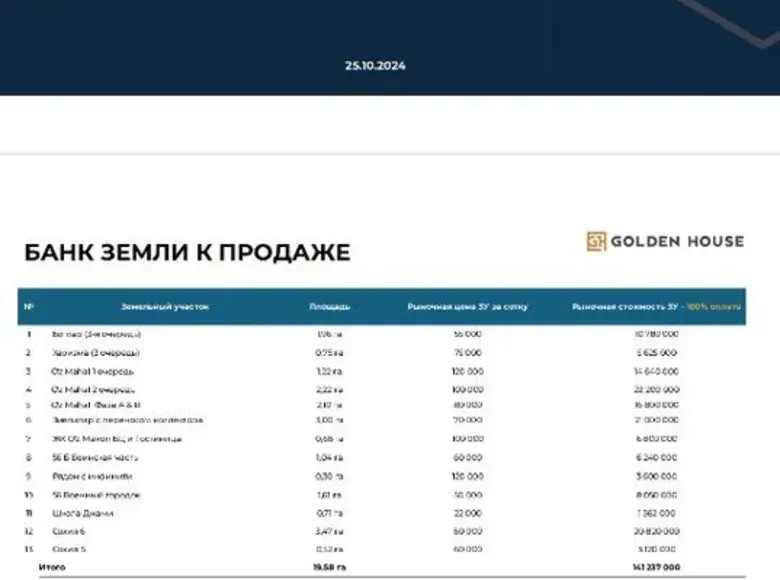780x580 pixels.
Task: Click the 70 000 price in row 6
Action: pyautogui.click(x=468, y=420)
